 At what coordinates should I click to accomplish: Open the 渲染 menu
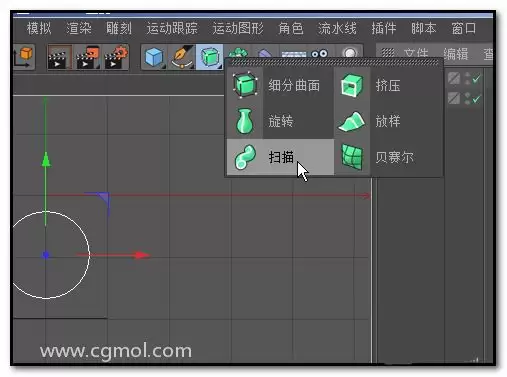pyautogui.click(x=79, y=28)
